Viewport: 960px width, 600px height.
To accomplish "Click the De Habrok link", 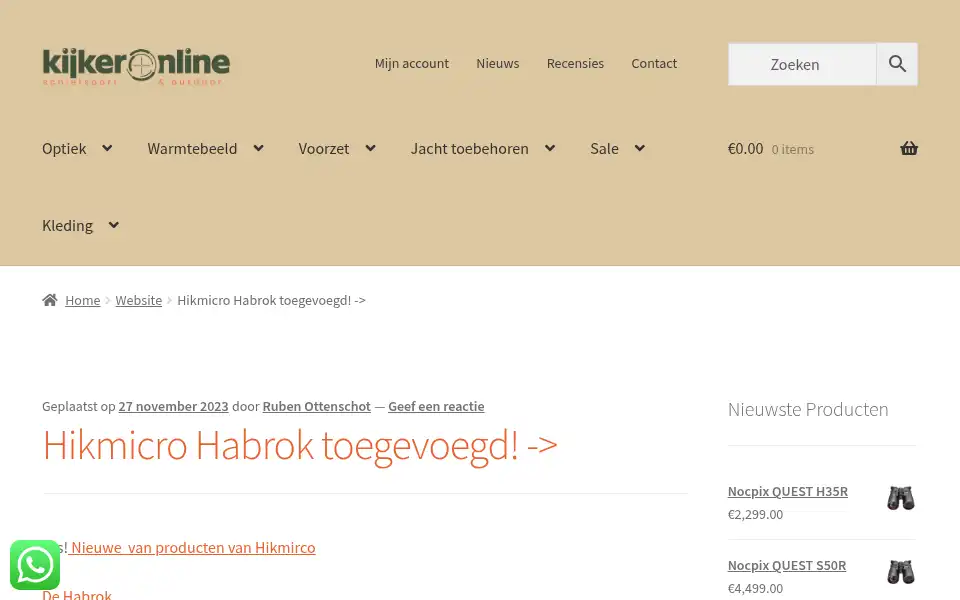I will tap(77, 594).
